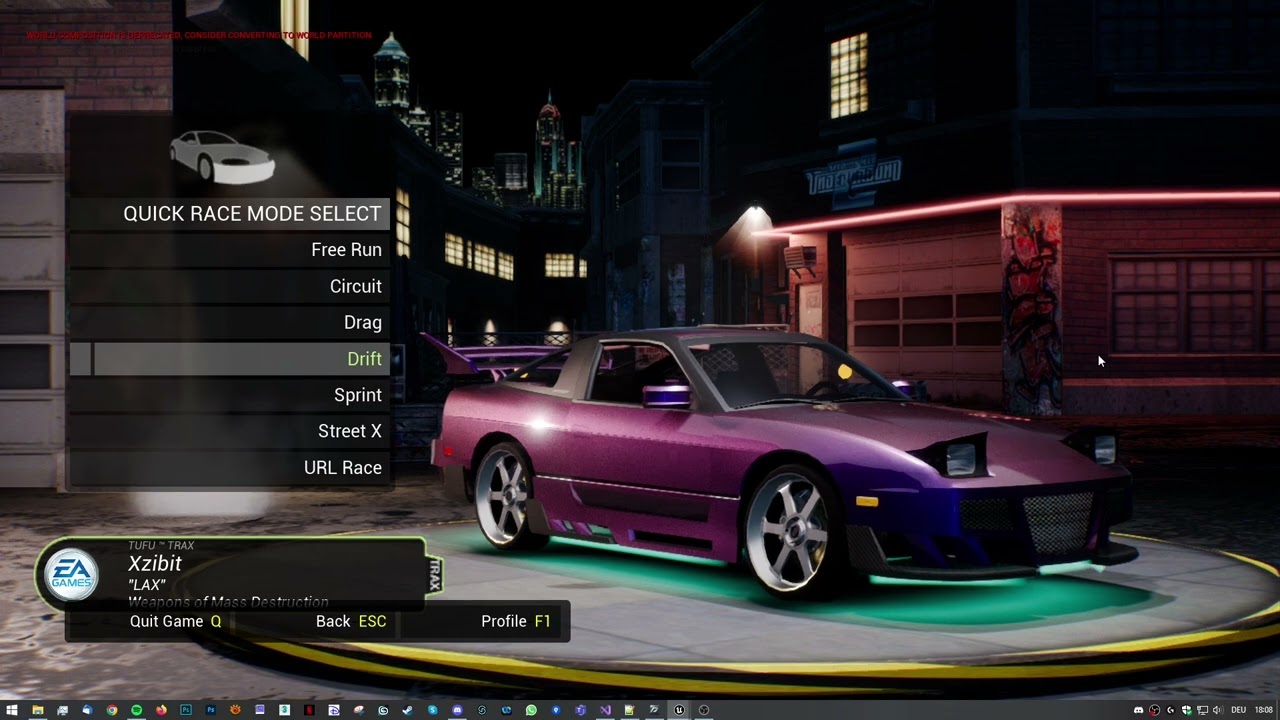Click the Quit Game button
The width and height of the screenshot is (1280, 720).
coord(175,621)
